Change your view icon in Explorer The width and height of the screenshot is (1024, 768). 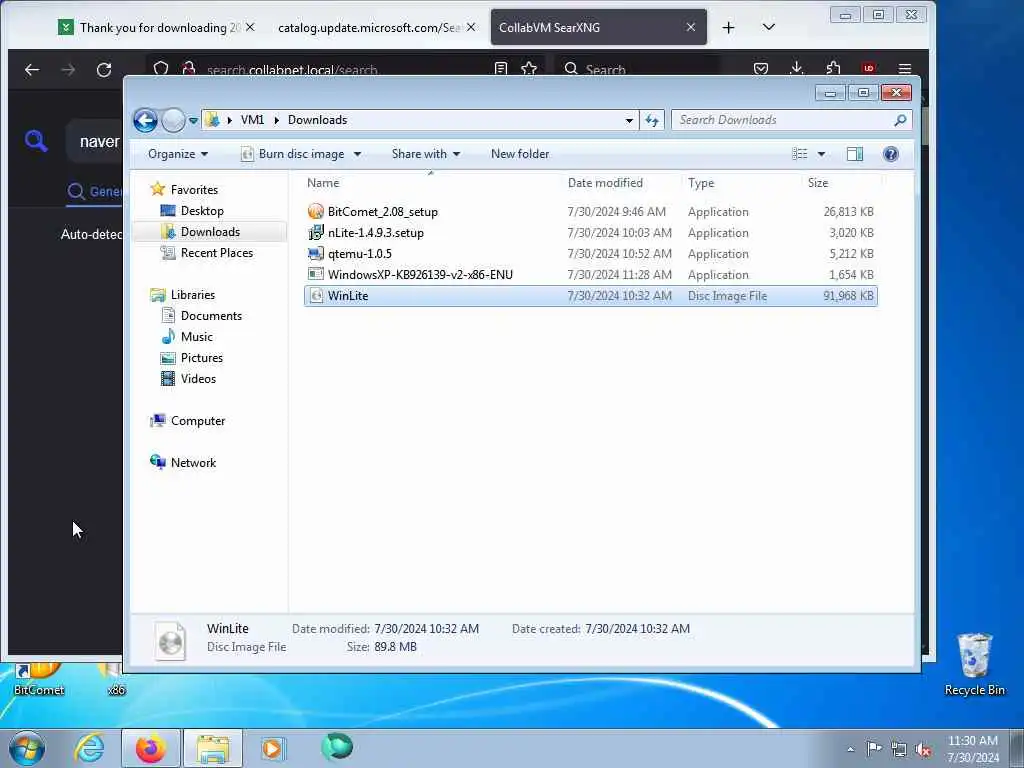point(800,154)
